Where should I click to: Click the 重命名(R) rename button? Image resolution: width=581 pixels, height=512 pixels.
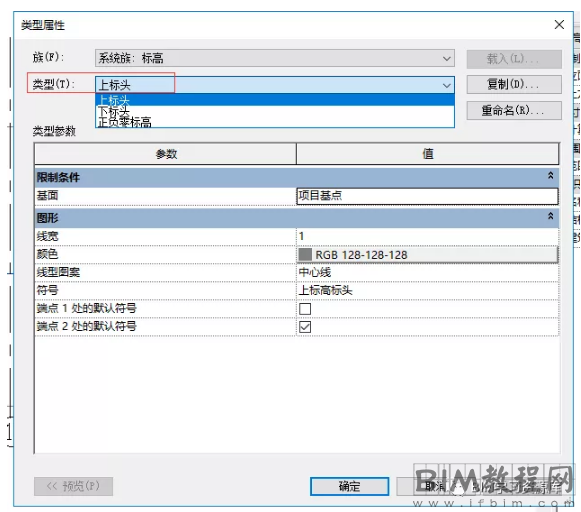pos(514,110)
